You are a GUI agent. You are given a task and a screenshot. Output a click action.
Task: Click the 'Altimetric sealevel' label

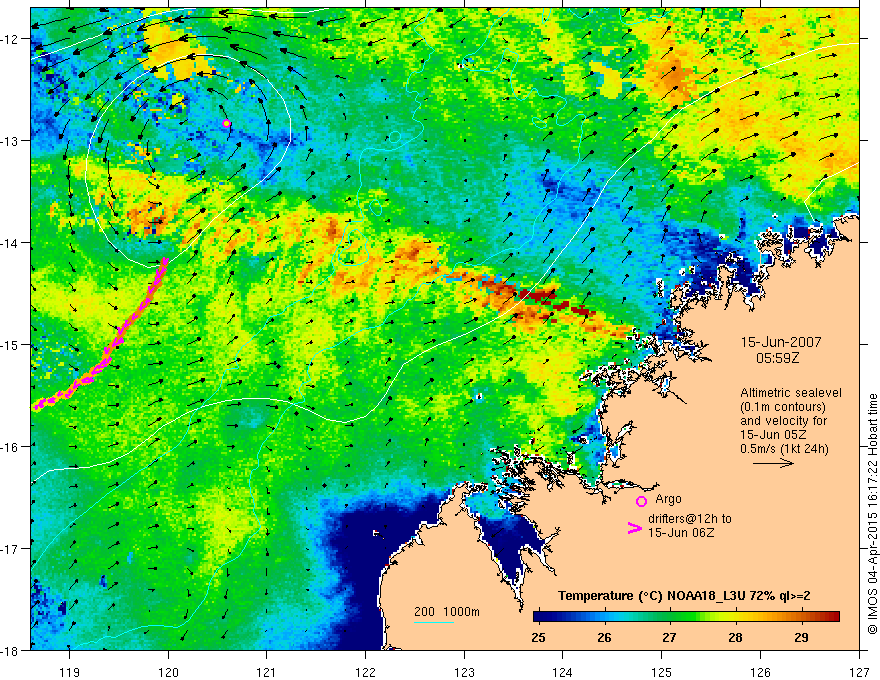[791, 393]
